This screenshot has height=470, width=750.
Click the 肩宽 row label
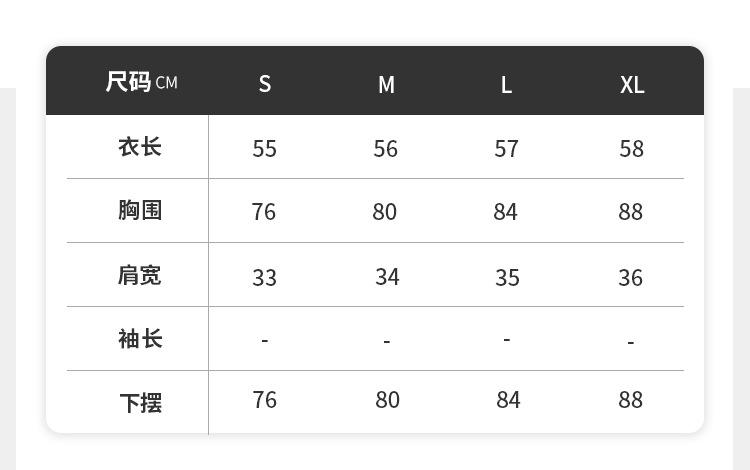point(140,275)
